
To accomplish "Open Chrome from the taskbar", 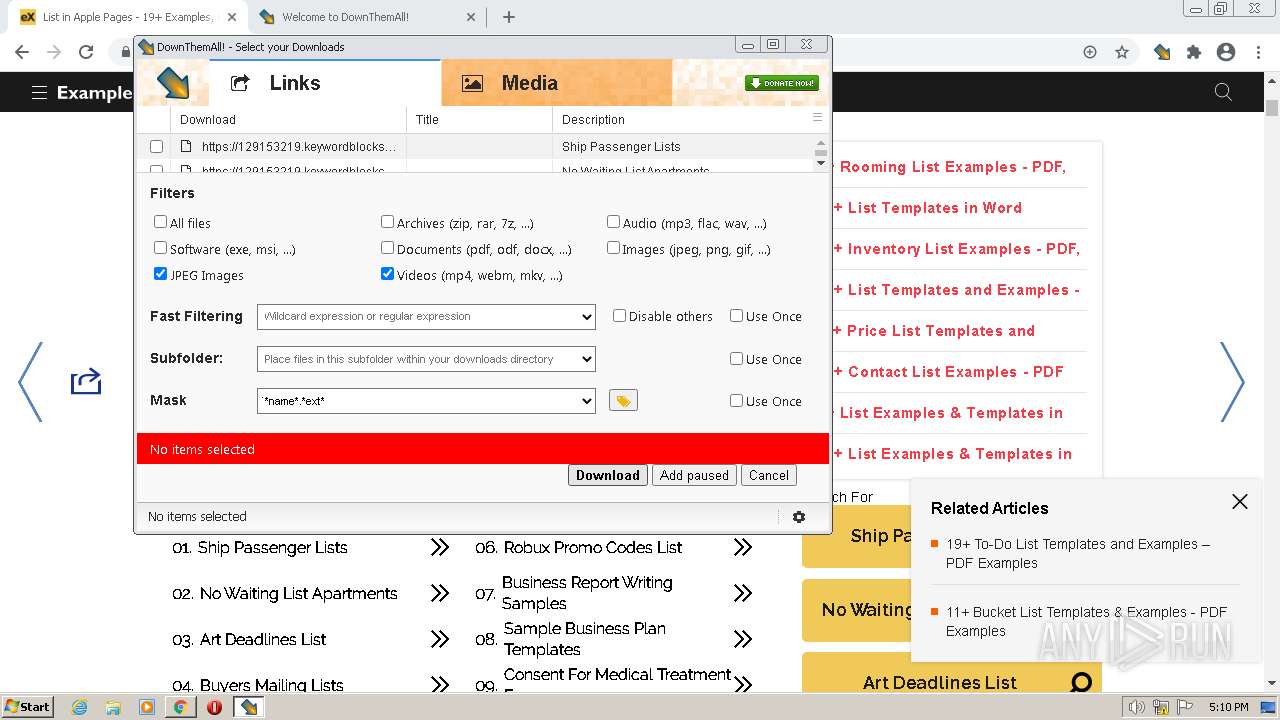I will point(180,707).
